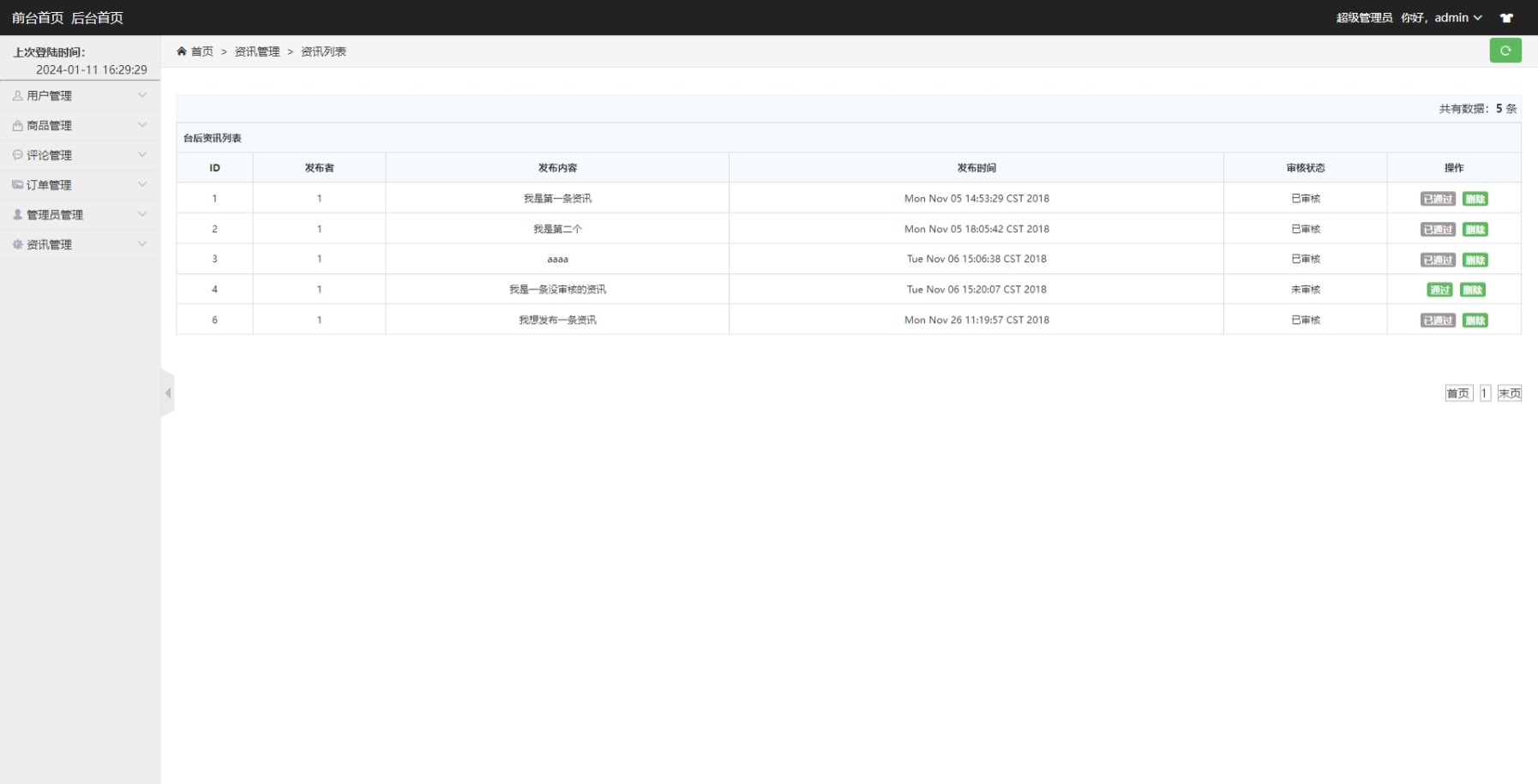The width and height of the screenshot is (1538, 784).
Task: Click 已通过 button for row ID 2
Action: point(1438,230)
